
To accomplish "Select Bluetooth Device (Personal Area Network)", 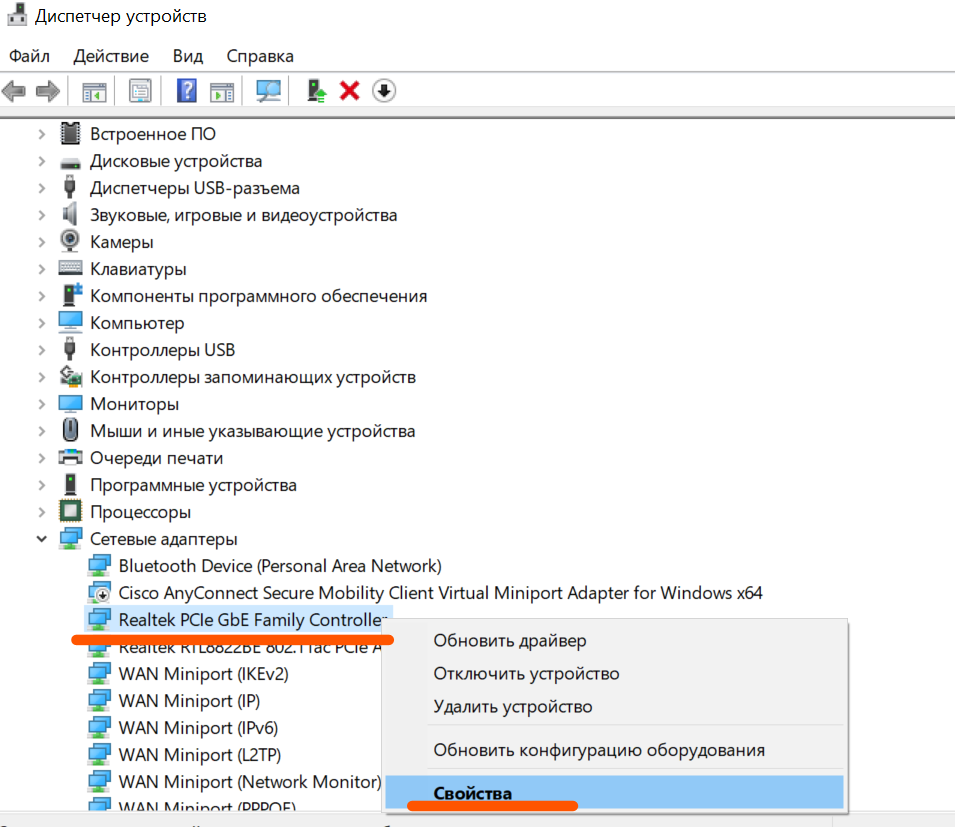I will [x=280, y=566].
